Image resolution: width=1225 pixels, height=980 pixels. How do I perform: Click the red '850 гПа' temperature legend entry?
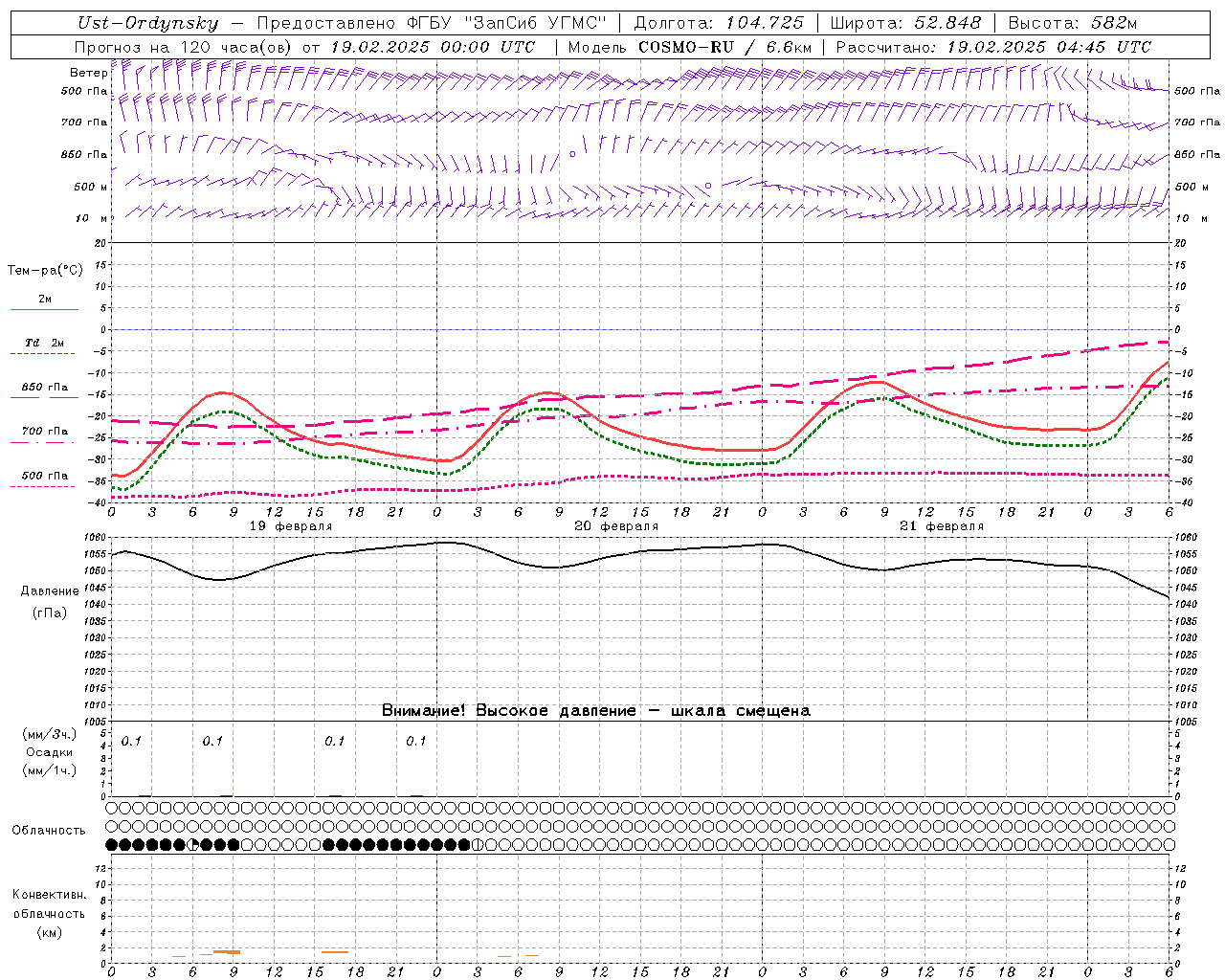[x=44, y=391]
